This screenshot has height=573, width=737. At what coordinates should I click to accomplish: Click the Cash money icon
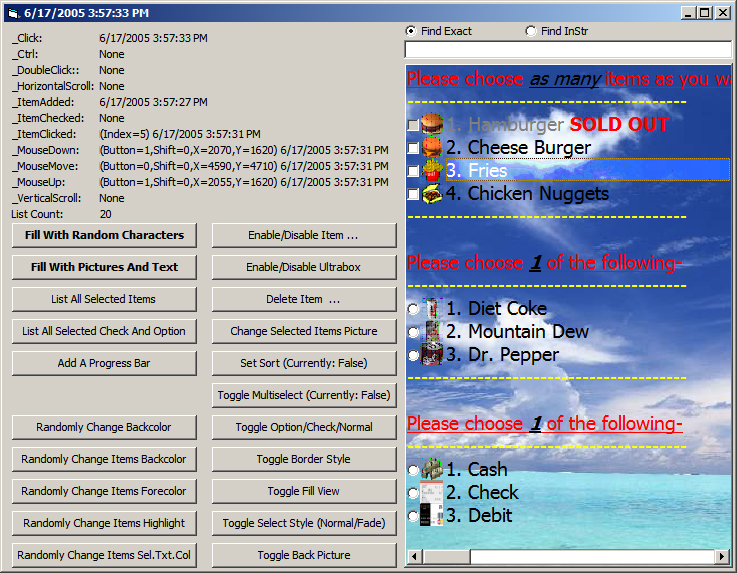pos(432,470)
